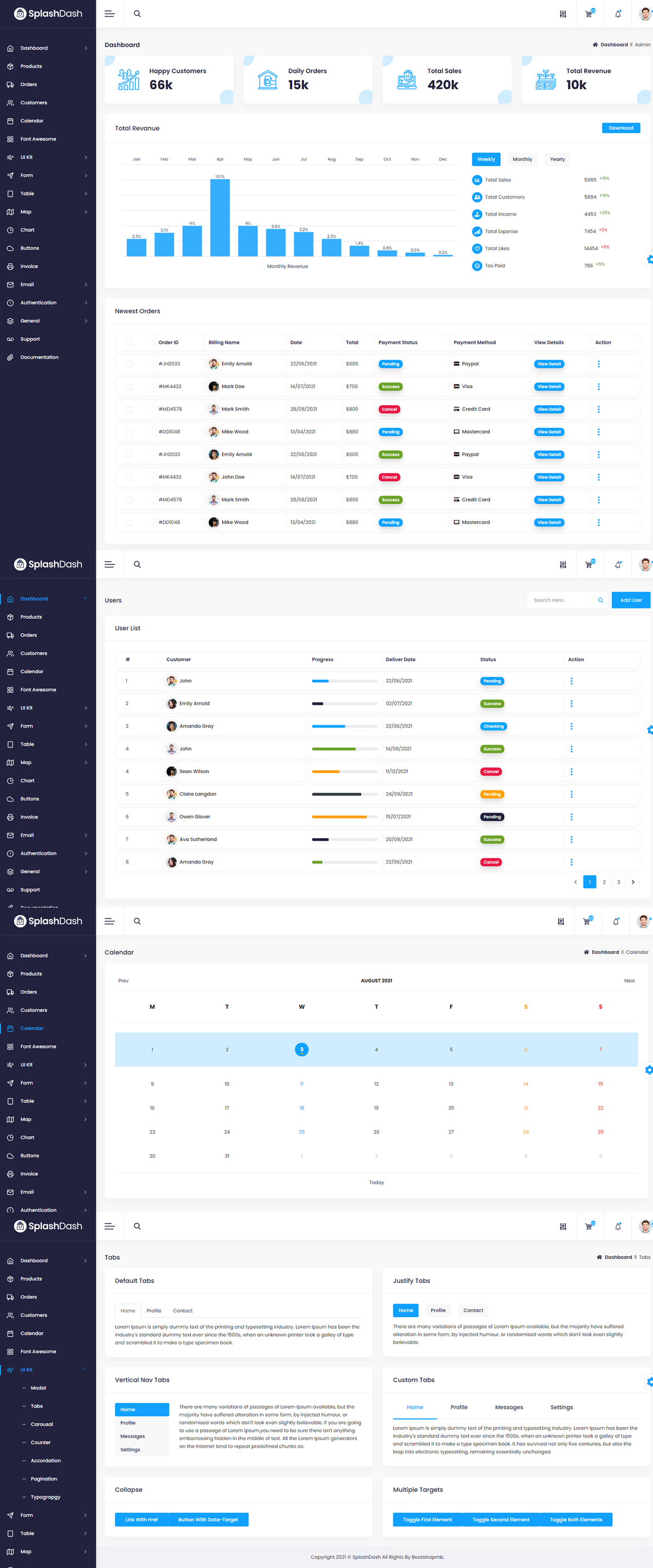Click Today link under the calendar
The width and height of the screenshot is (653, 1568).
pyautogui.click(x=377, y=1183)
